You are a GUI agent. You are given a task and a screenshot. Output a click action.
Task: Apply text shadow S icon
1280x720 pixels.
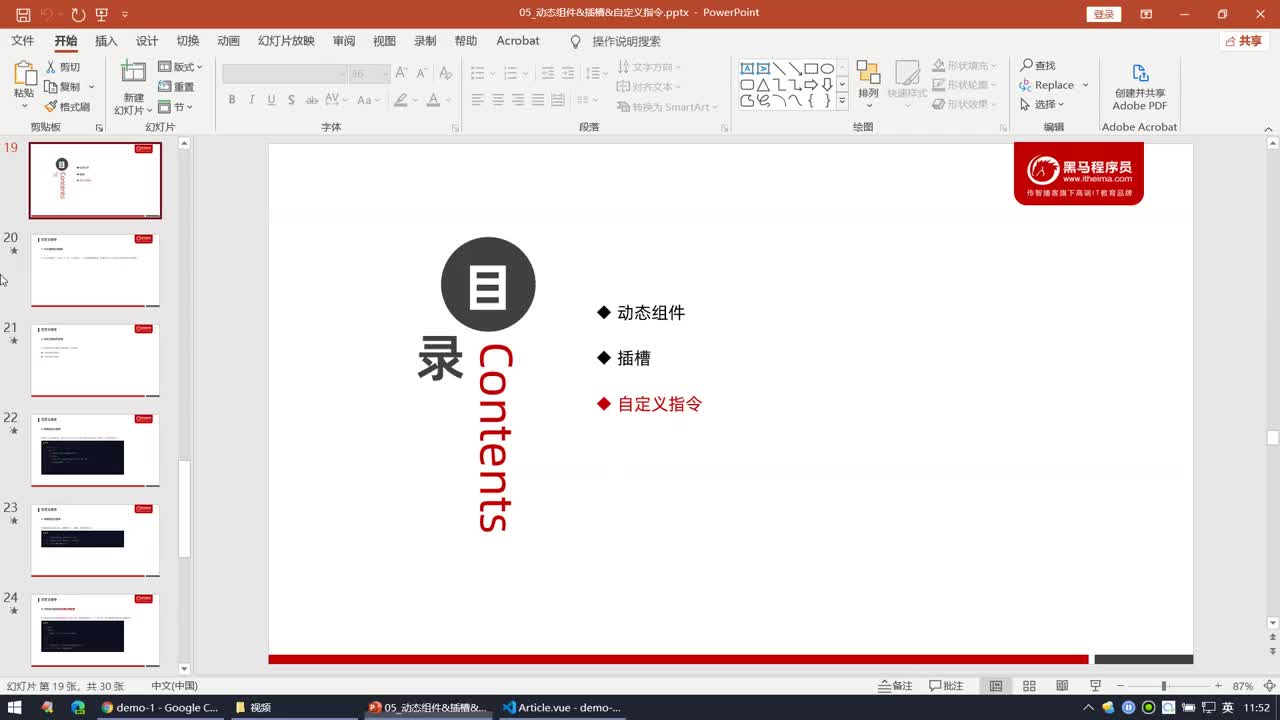(x=291, y=100)
